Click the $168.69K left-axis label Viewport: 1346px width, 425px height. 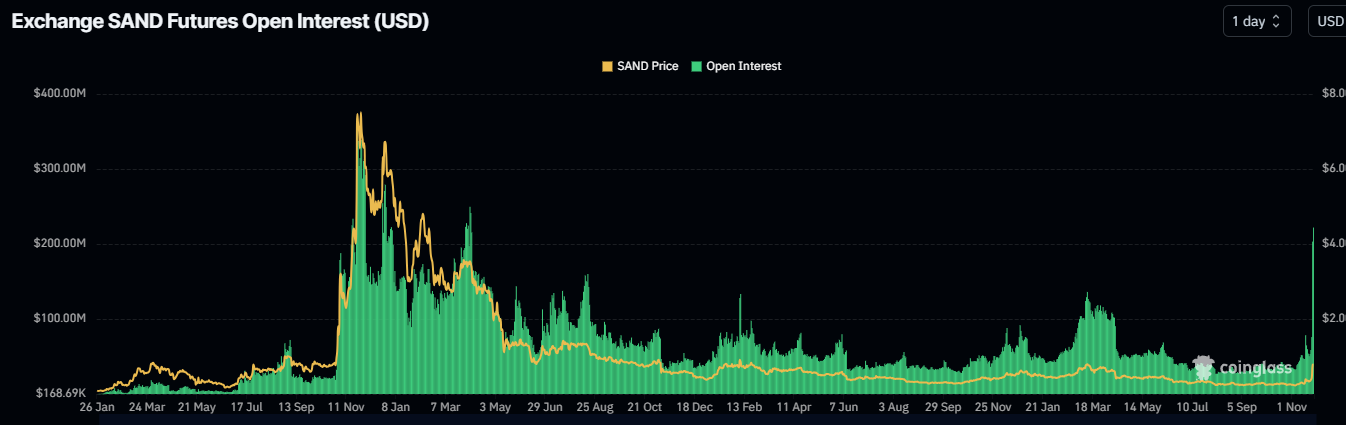(62, 393)
